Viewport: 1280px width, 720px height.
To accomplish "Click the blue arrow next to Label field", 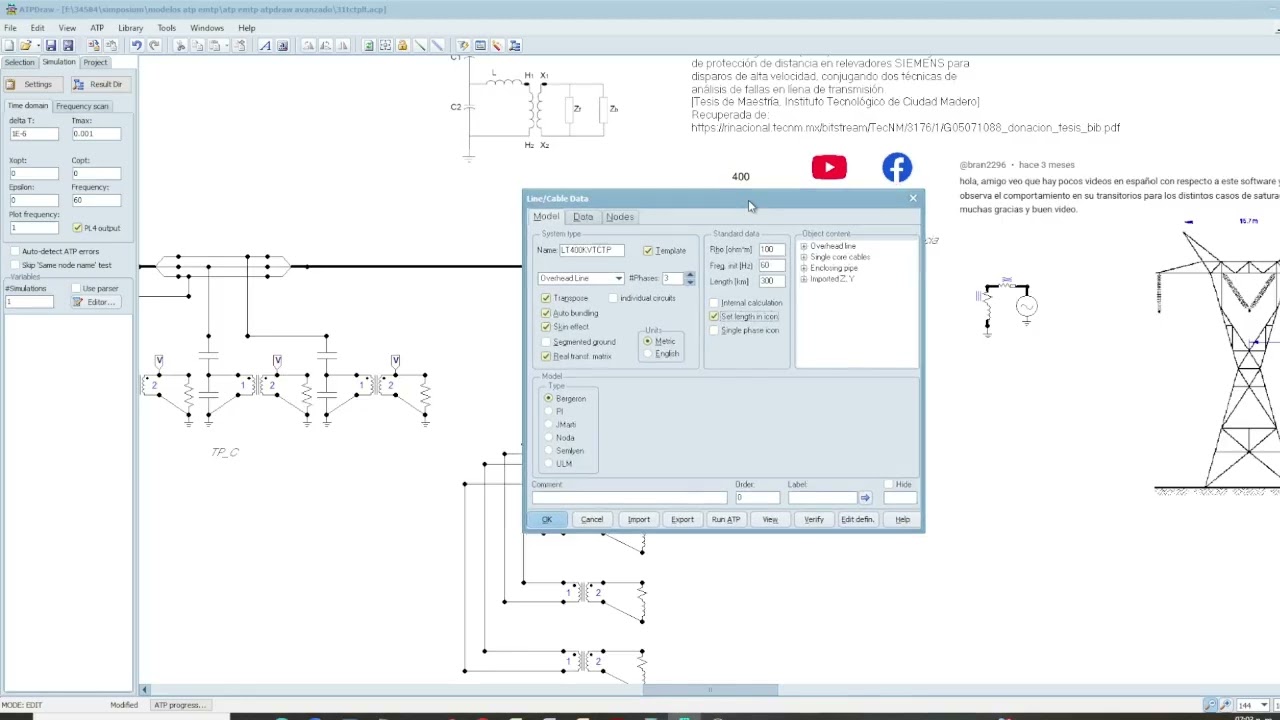I will [x=865, y=497].
